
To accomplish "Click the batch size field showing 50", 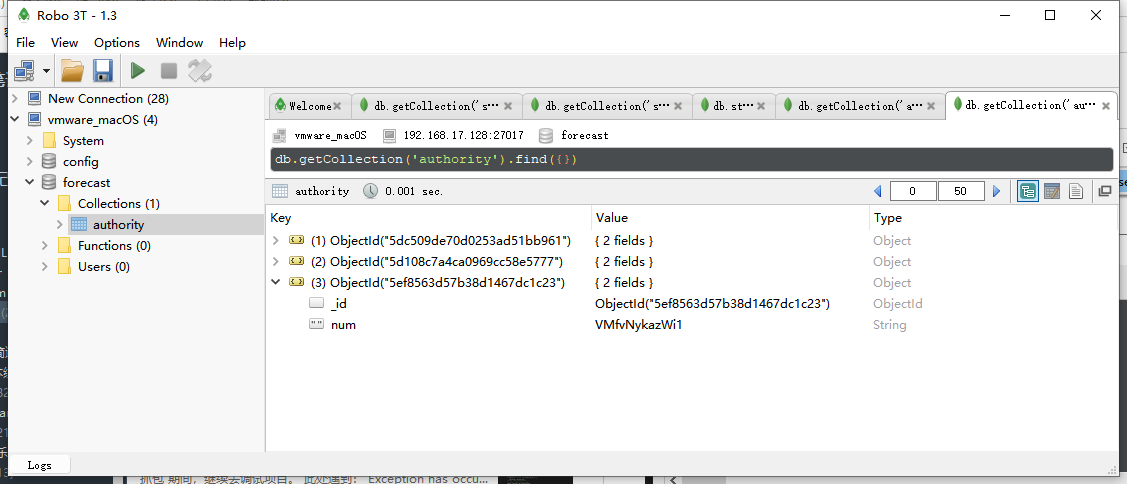I will [961, 191].
